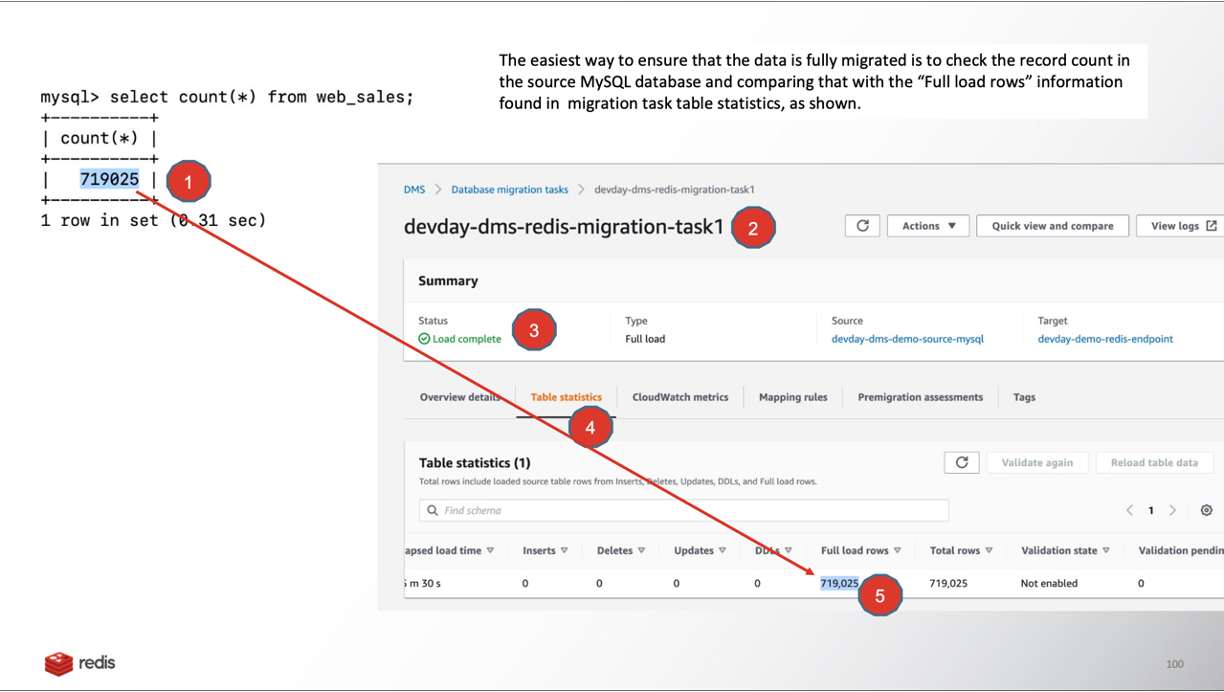The height and width of the screenshot is (692, 1224).
Task: Click the 719025 count result in MySQL output
Action: 109,179
